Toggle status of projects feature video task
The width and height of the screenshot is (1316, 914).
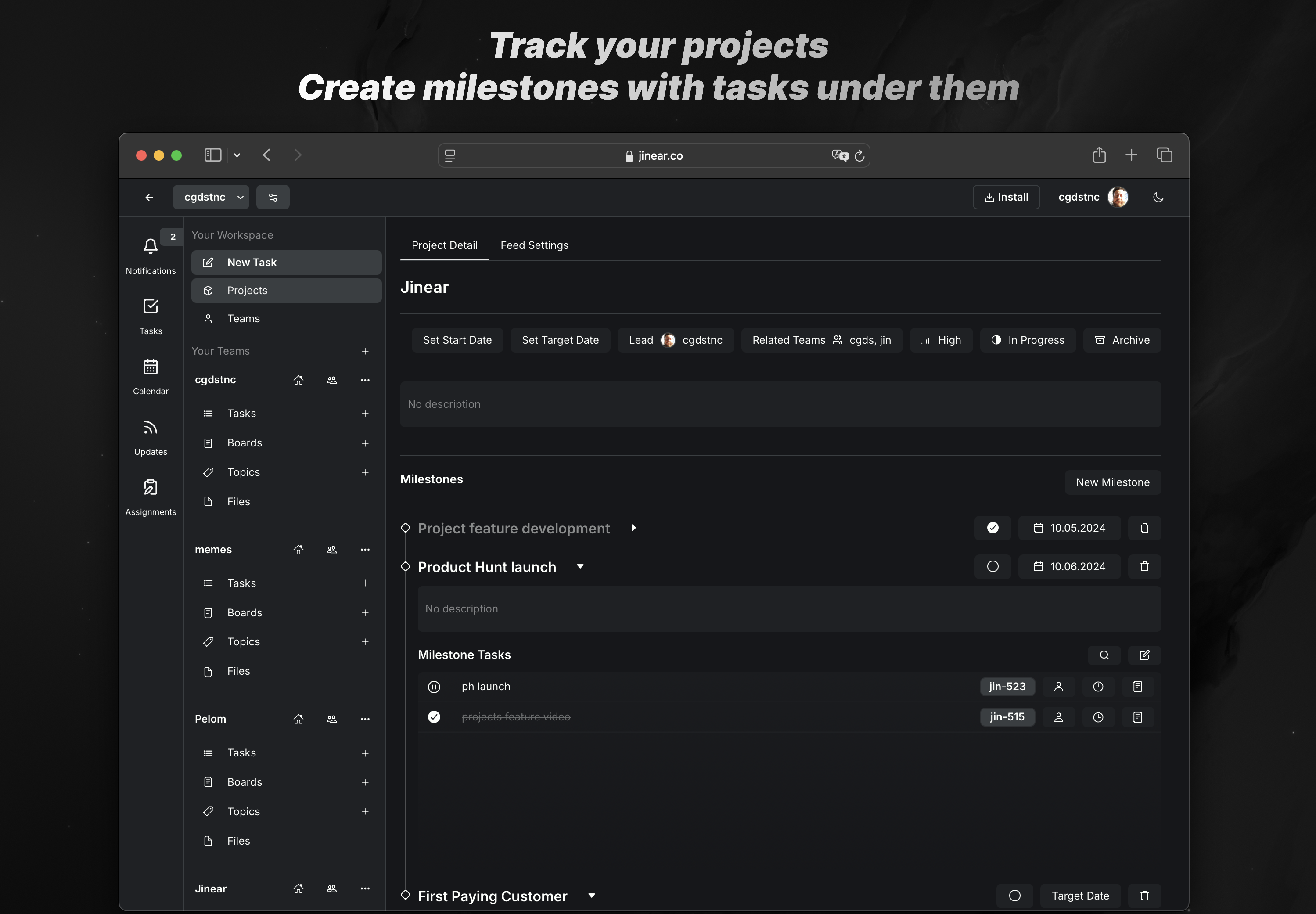[434, 717]
